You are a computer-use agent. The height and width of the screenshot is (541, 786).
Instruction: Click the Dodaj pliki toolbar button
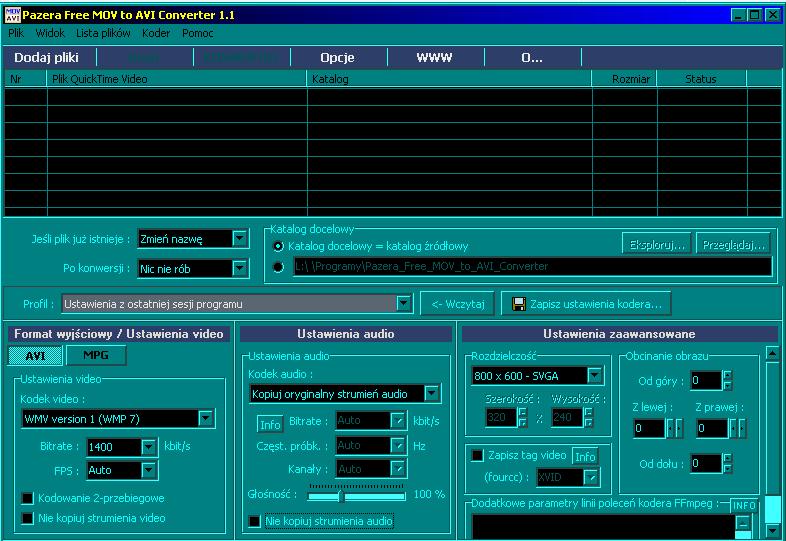pos(47,58)
